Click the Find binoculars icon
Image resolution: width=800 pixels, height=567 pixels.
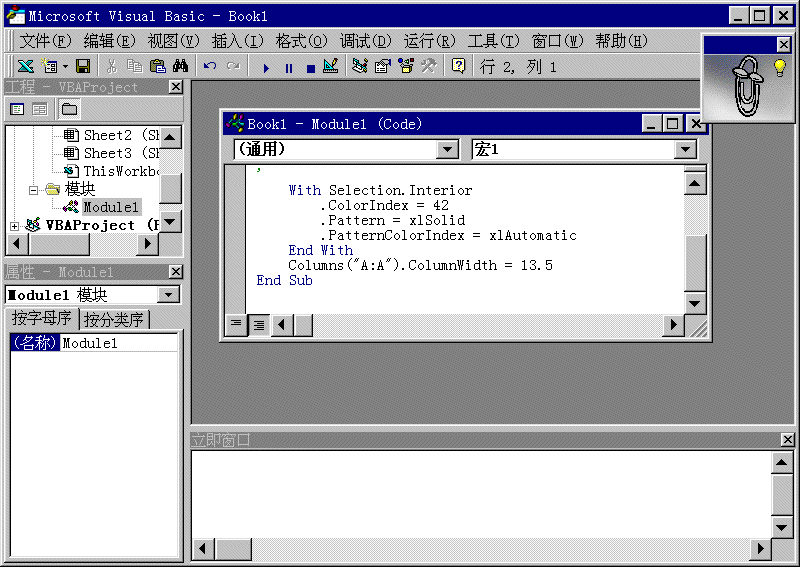tap(181, 66)
